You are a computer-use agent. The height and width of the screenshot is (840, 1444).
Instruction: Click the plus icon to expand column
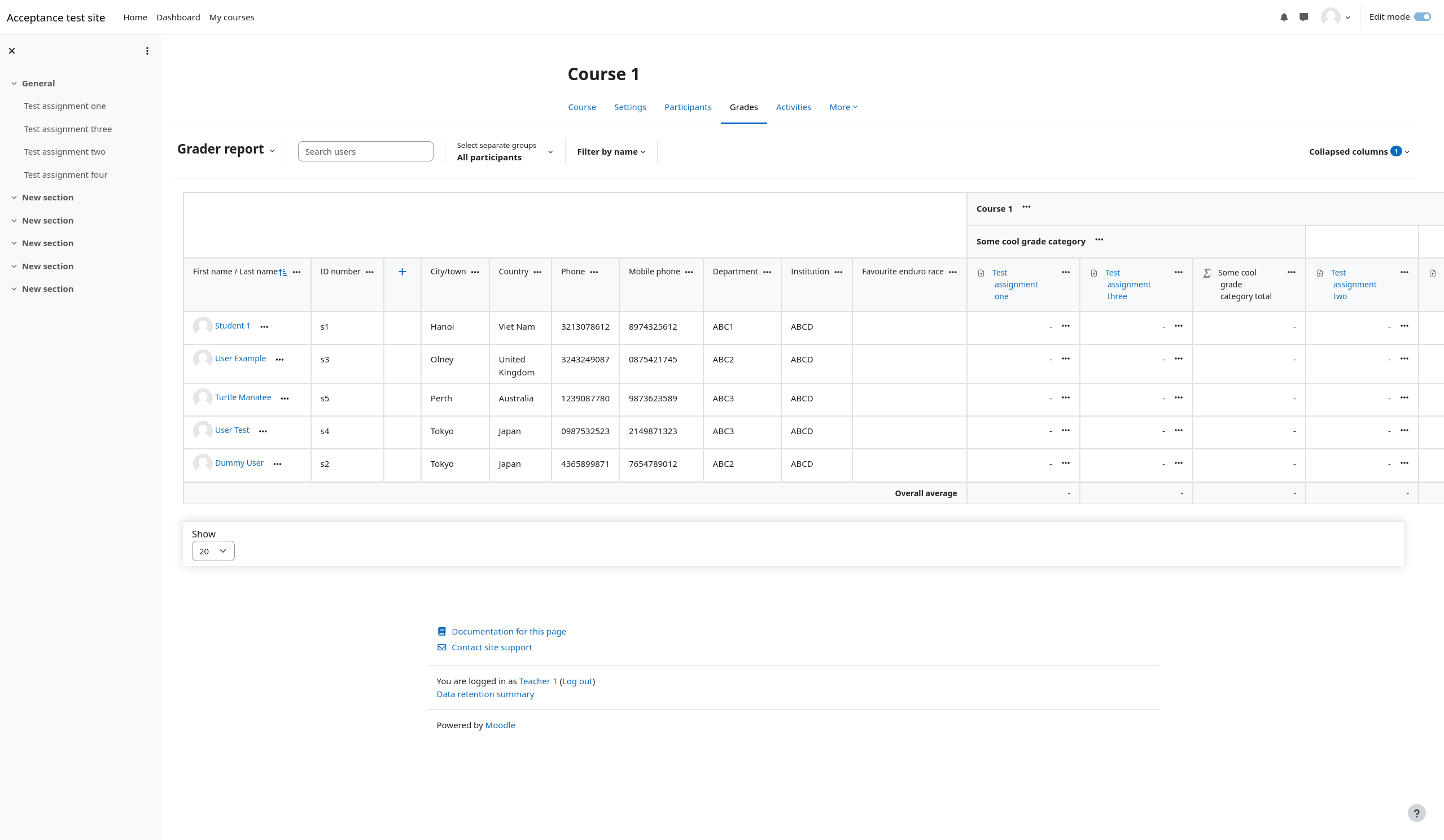tap(402, 272)
